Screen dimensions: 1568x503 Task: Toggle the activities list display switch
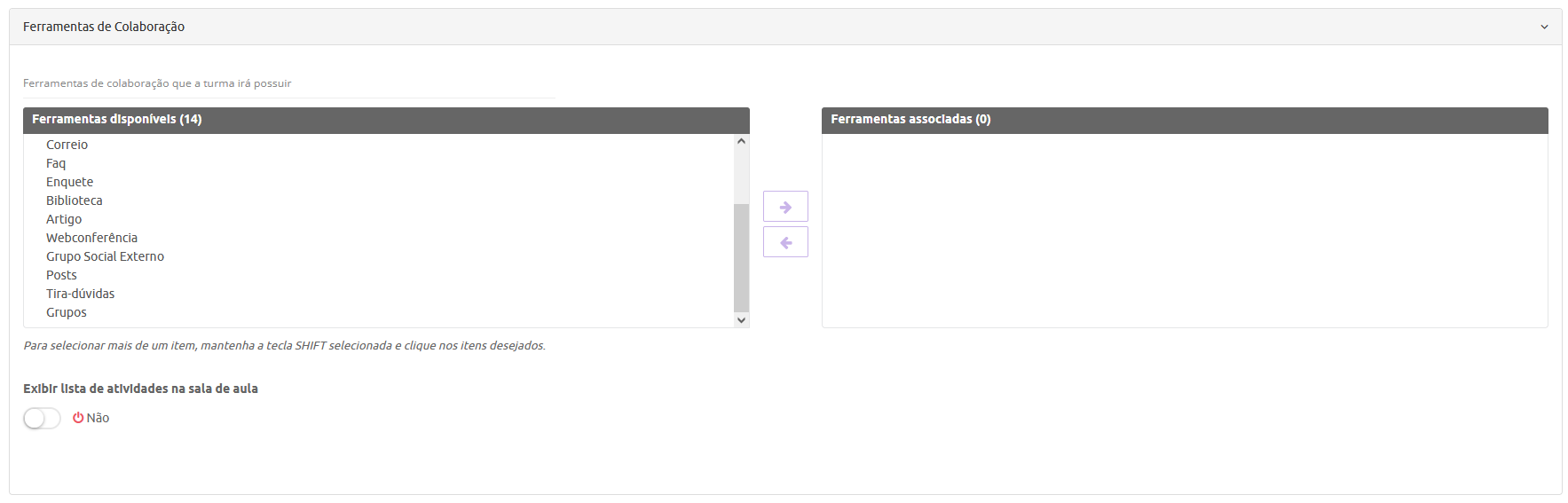tap(42, 418)
